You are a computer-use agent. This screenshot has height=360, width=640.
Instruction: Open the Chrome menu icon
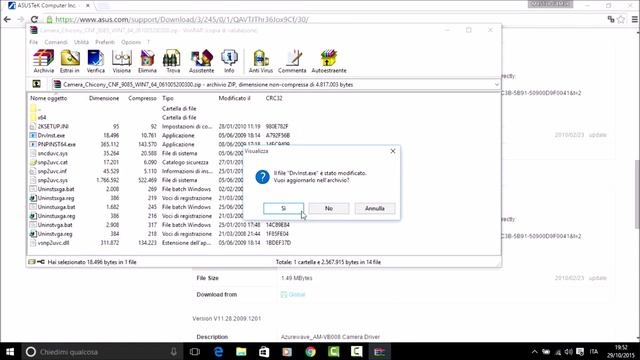pos(635,19)
